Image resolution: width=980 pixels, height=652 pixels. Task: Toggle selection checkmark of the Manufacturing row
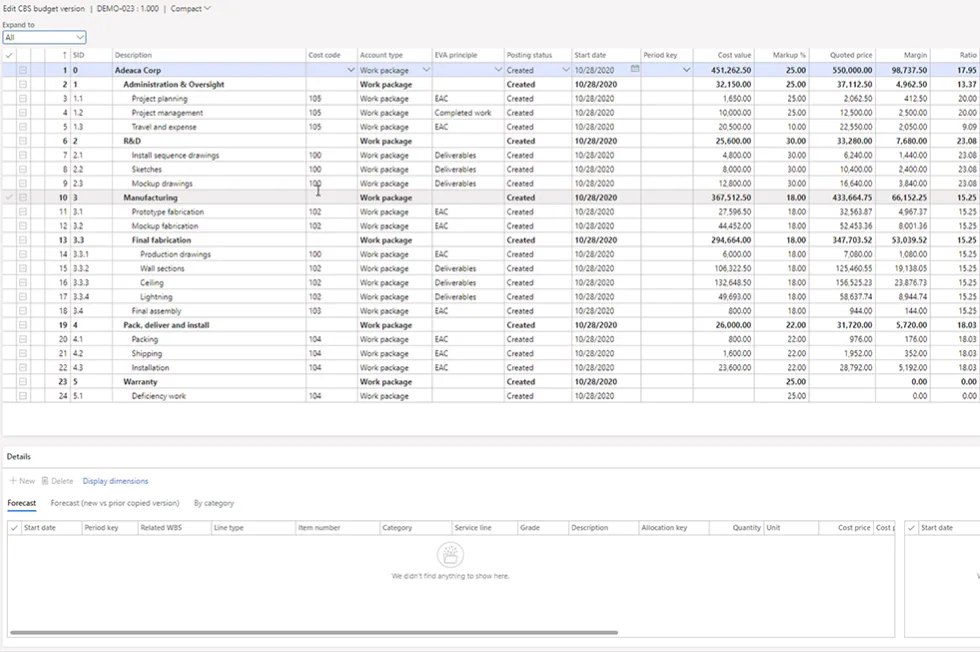9,198
